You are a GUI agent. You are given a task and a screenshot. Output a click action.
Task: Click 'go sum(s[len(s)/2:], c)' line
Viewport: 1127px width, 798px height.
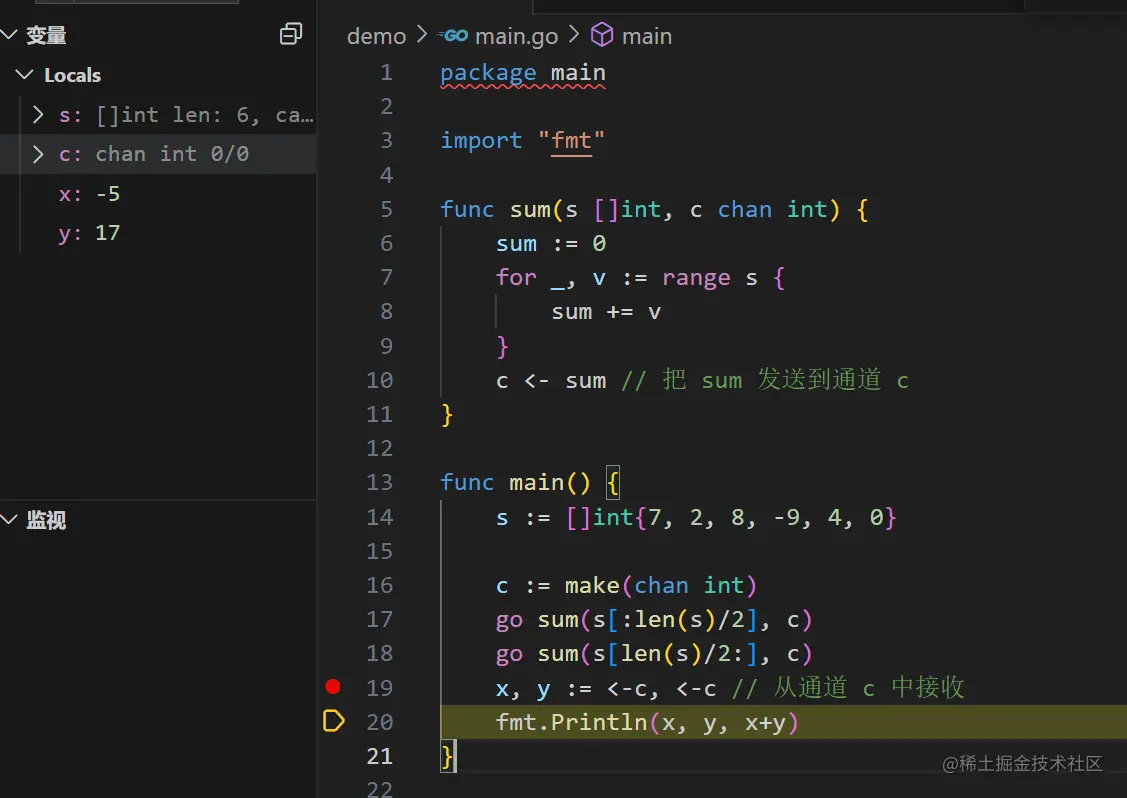[x=654, y=653]
